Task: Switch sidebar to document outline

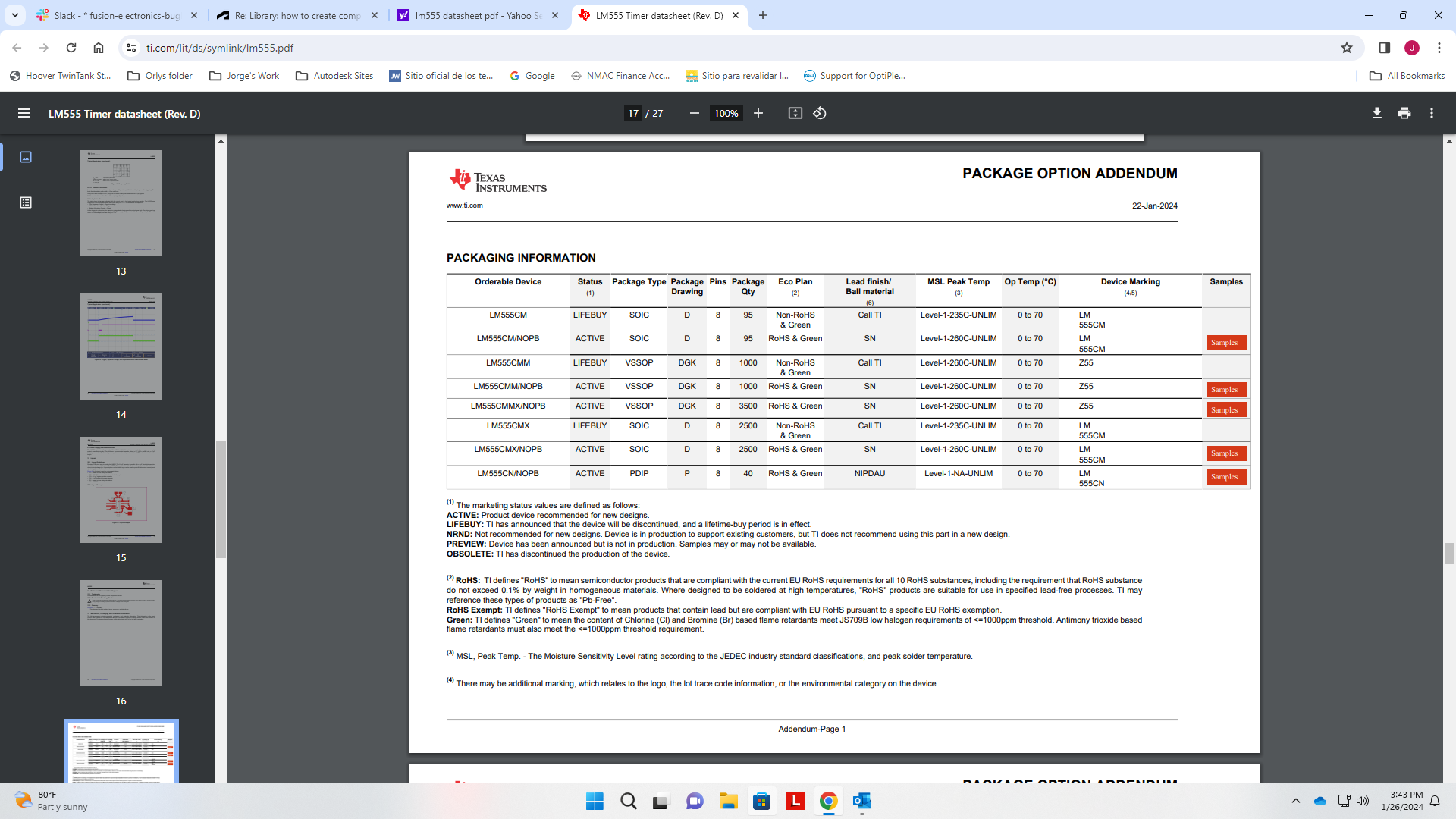Action: pos(26,202)
